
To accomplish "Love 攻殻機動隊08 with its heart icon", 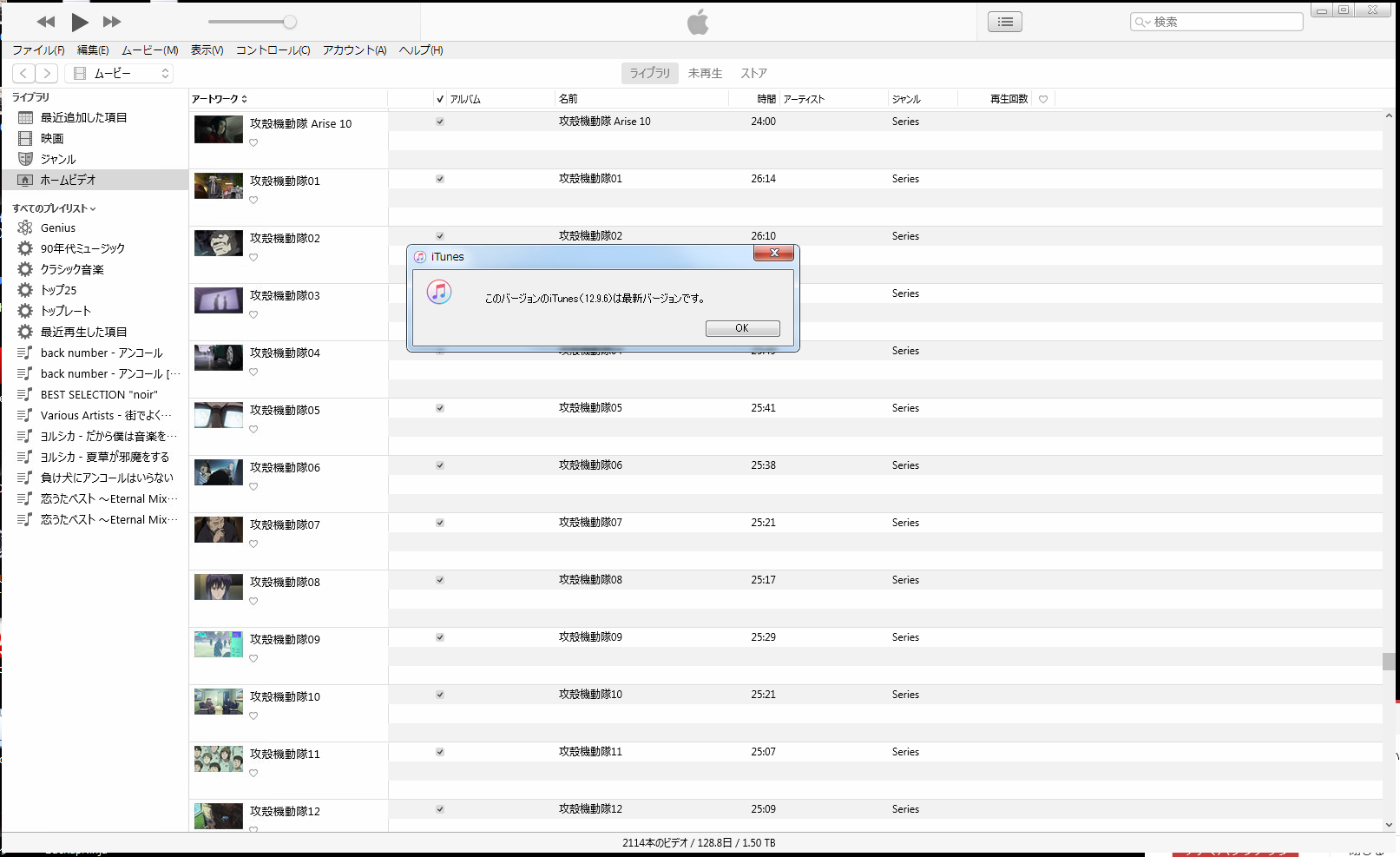I will 253,602.
